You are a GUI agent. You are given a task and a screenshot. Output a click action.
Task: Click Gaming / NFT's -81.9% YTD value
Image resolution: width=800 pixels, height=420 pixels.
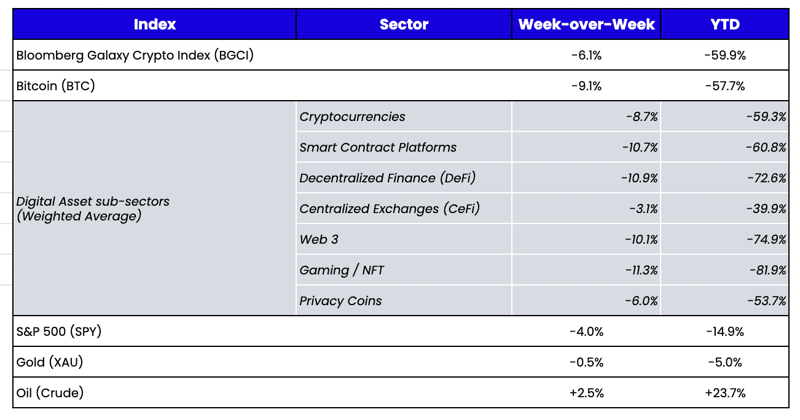pyautogui.click(x=766, y=270)
